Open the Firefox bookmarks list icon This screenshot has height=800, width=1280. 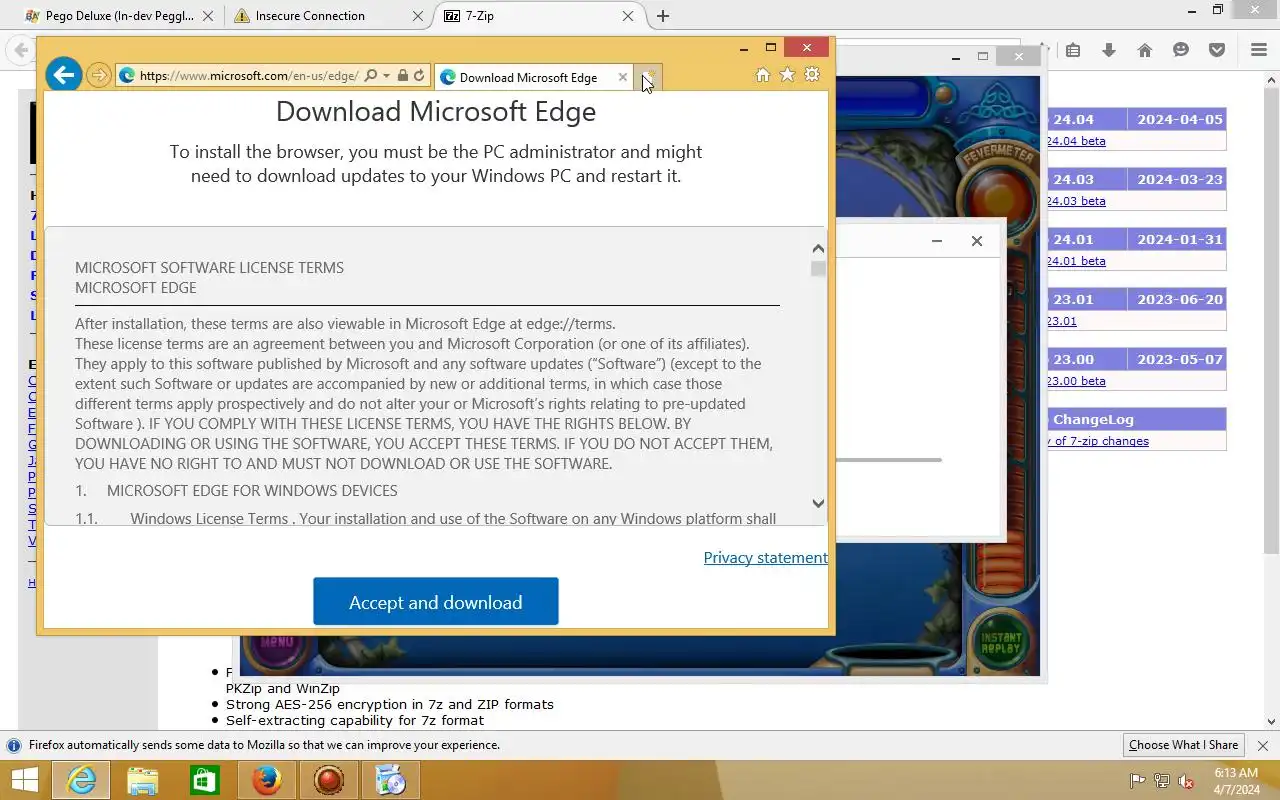(1073, 50)
